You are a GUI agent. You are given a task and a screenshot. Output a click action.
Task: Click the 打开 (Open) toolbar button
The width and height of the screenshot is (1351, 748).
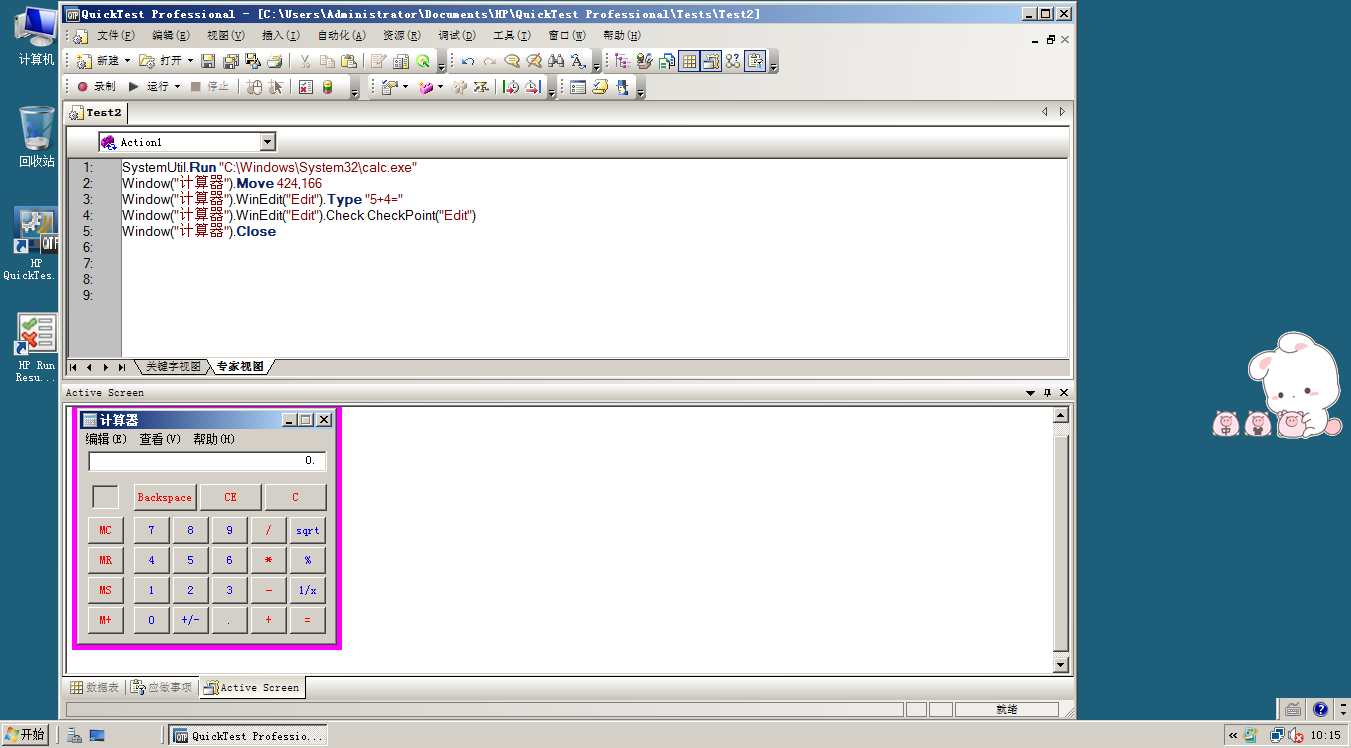(161, 61)
